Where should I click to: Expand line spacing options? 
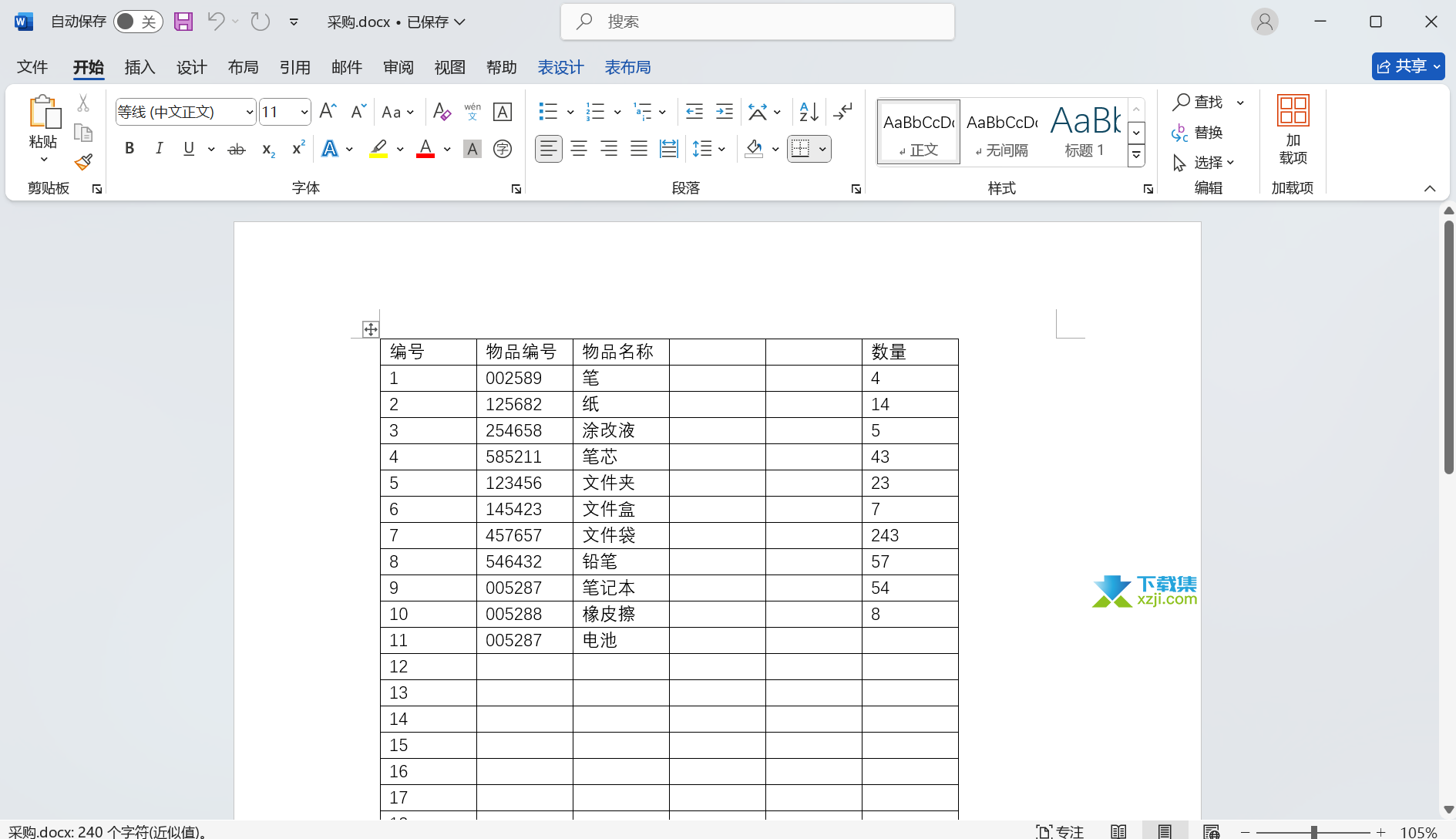[709, 149]
